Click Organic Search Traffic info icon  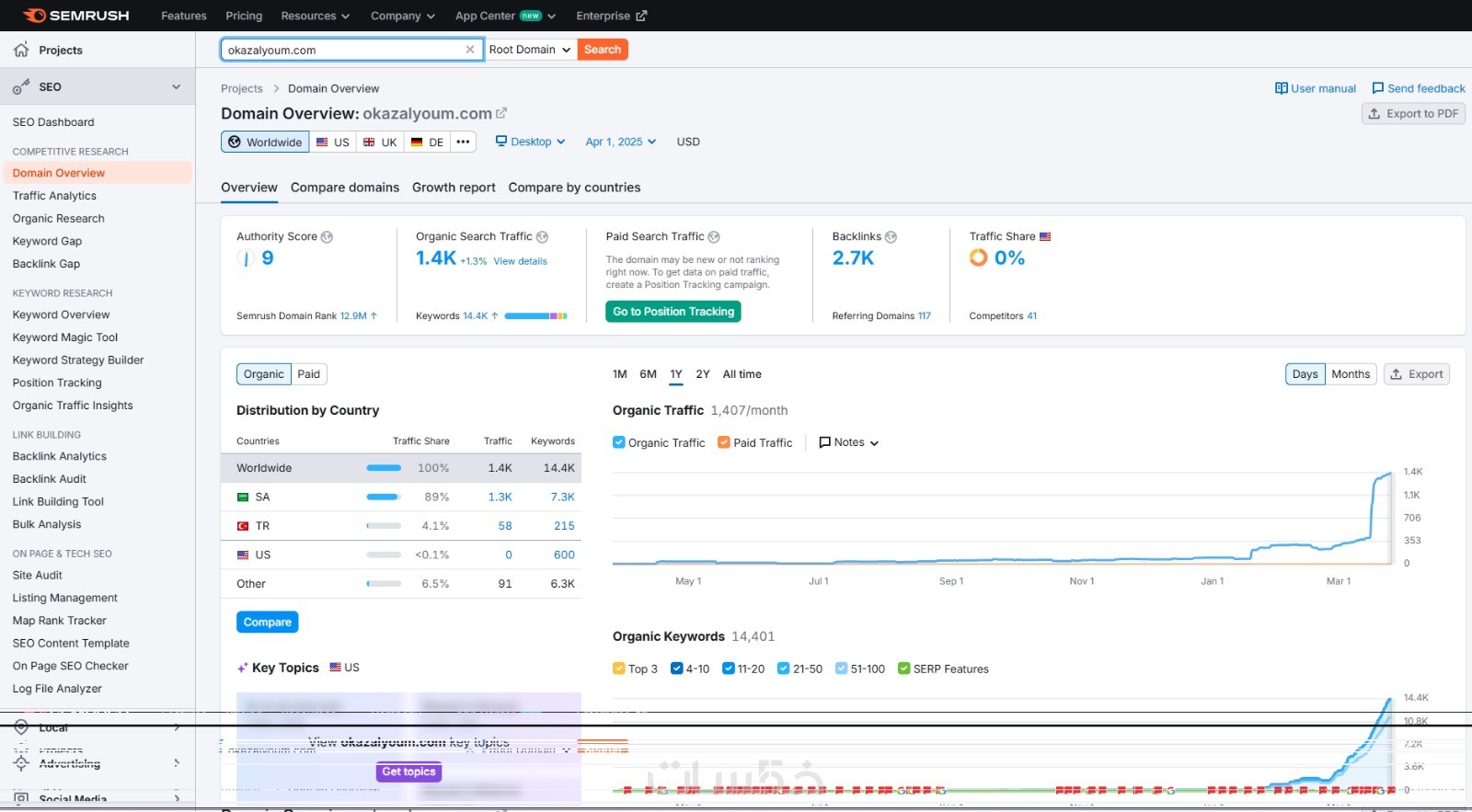pyautogui.click(x=542, y=237)
